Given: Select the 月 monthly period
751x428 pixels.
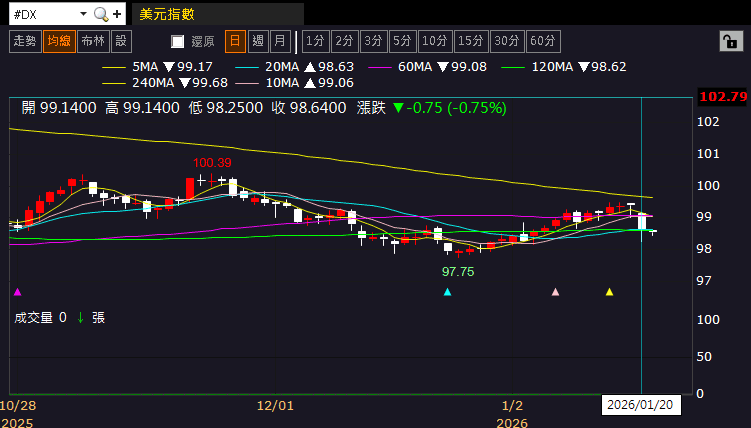Looking at the screenshot, I should [x=280, y=41].
